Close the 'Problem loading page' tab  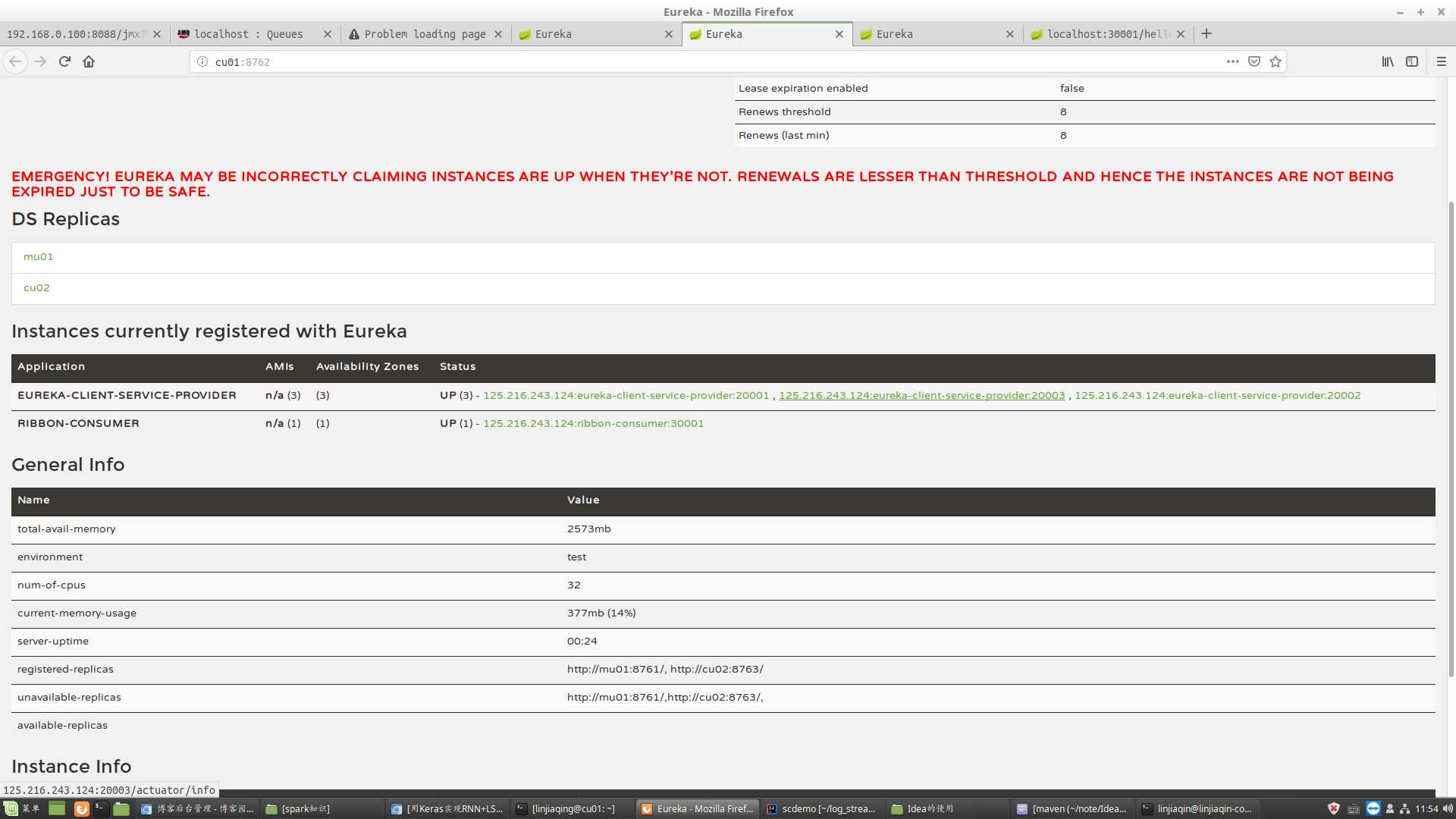pyautogui.click(x=498, y=34)
